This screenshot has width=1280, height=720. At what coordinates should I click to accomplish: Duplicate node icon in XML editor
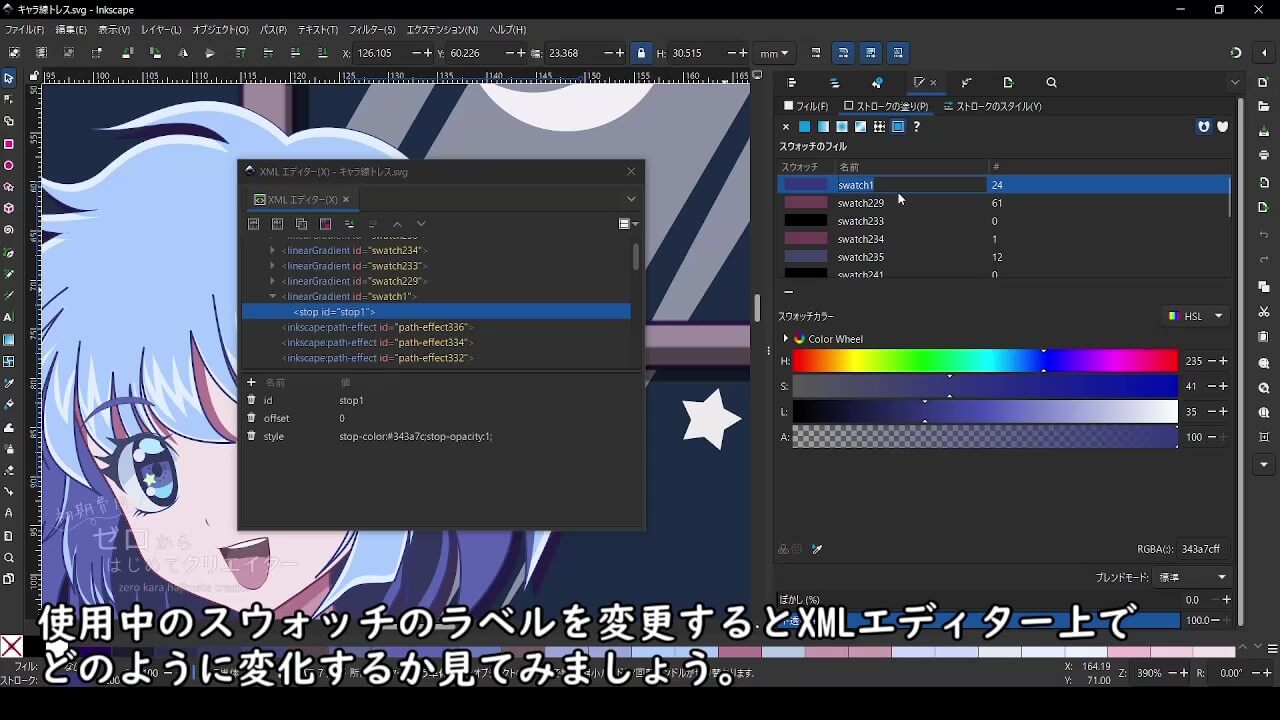301,224
